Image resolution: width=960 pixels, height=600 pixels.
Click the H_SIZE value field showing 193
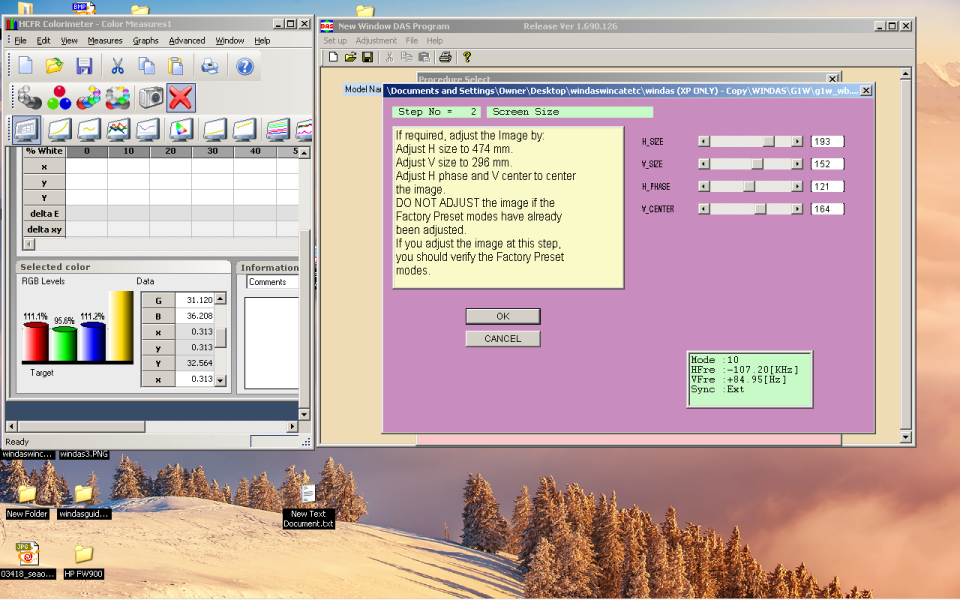click(x=827, y=141)
